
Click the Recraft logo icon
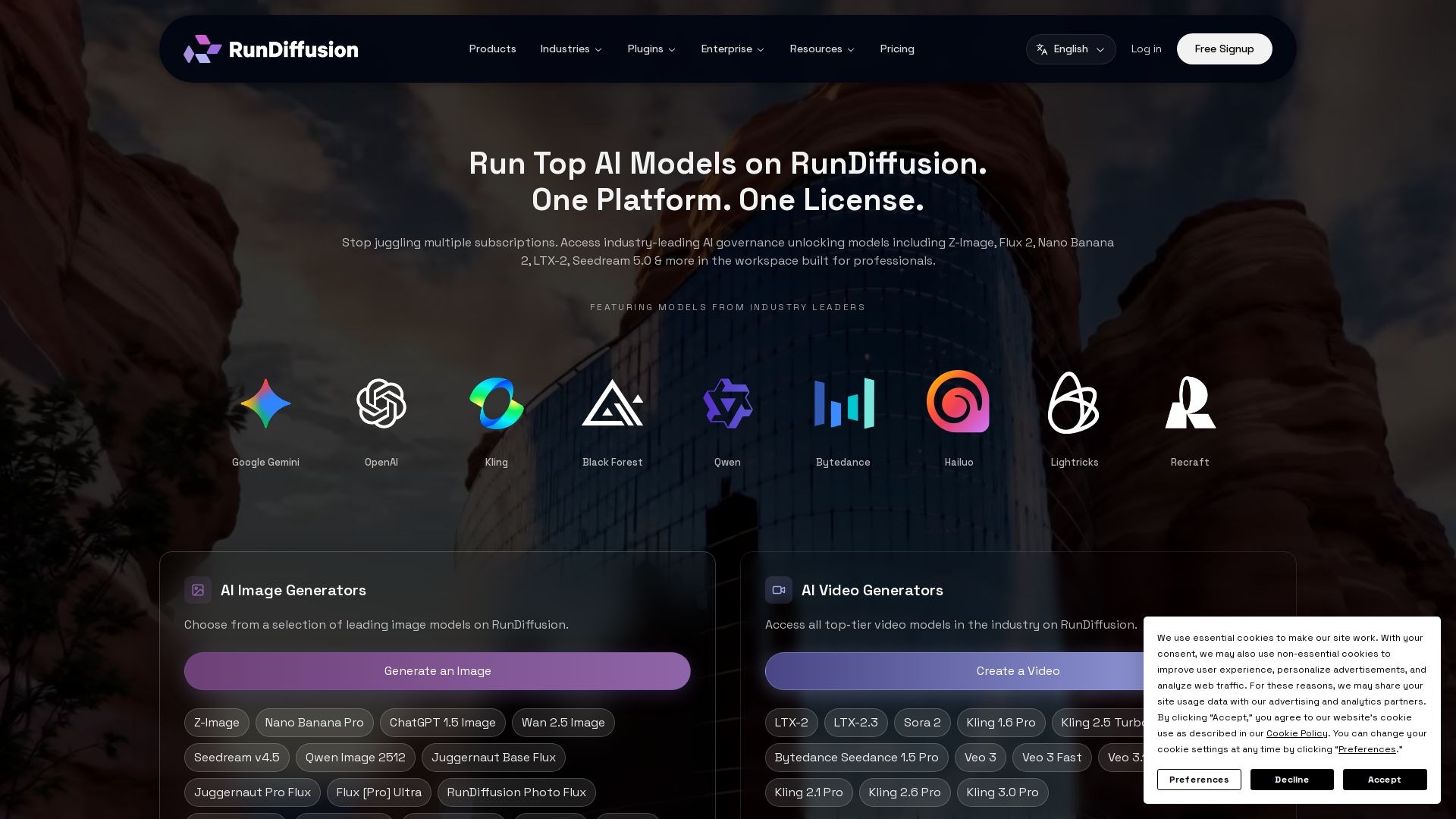pos(1191,403)
